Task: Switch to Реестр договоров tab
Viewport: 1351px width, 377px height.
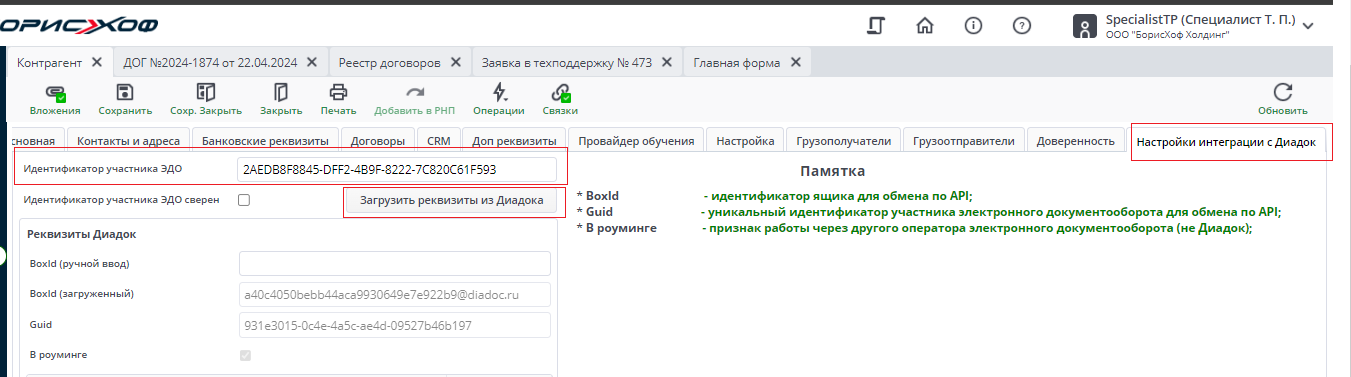Action: [x=389, y=62]
